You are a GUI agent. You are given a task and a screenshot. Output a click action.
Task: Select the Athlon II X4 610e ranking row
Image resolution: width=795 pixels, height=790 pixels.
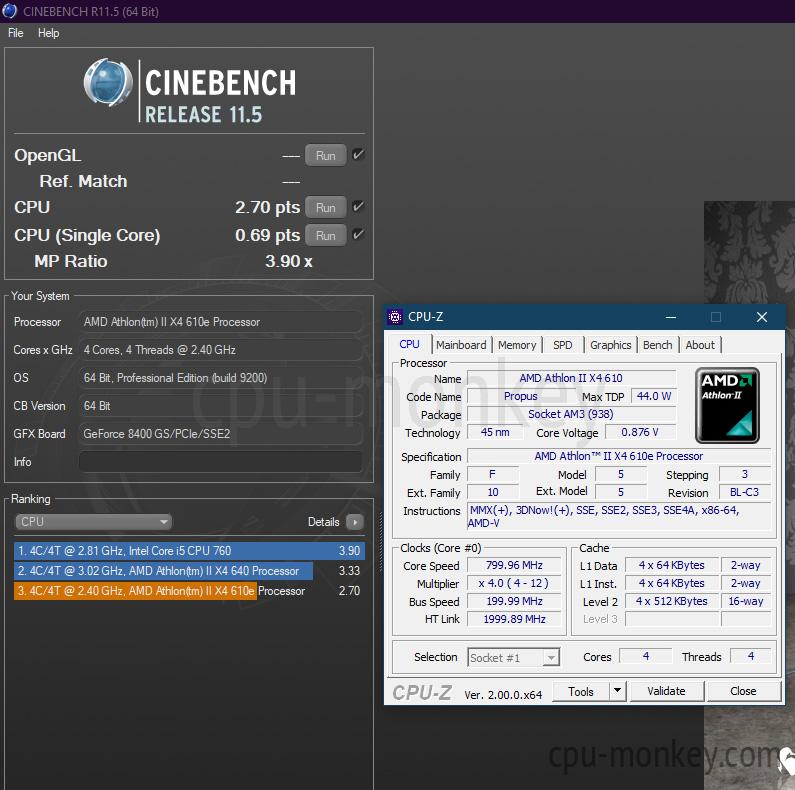coord(189,591)
